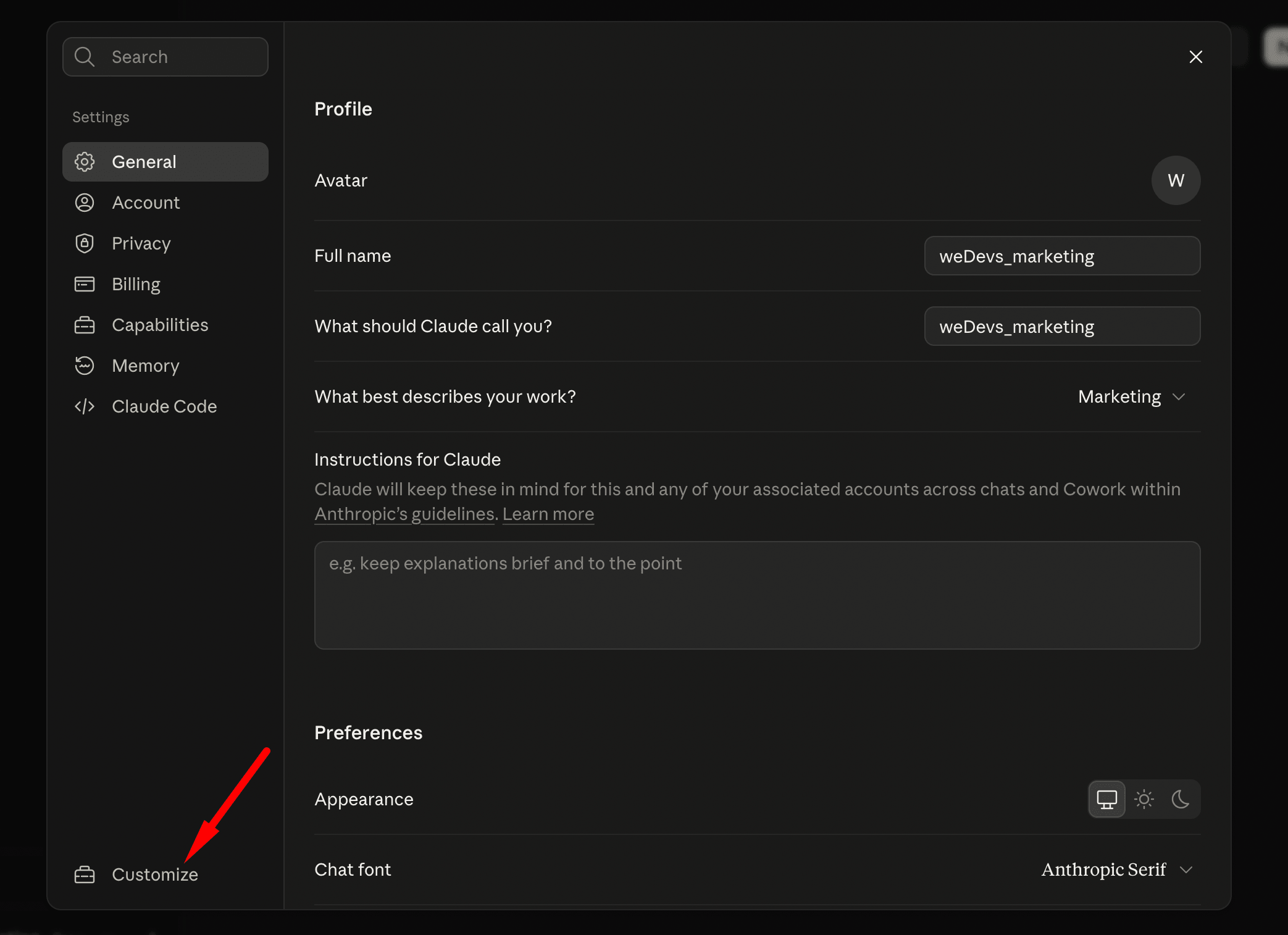Select system appearance mode
The width and height of the screenshot is (1288, 935).
1107,799
